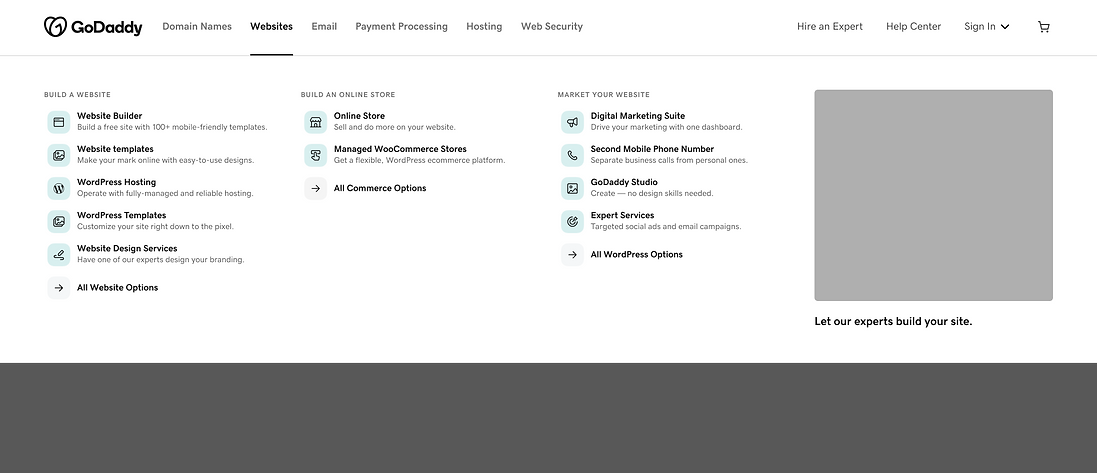Click 'Build a free site with 100+ mobile-friendly templates.'

172,127
